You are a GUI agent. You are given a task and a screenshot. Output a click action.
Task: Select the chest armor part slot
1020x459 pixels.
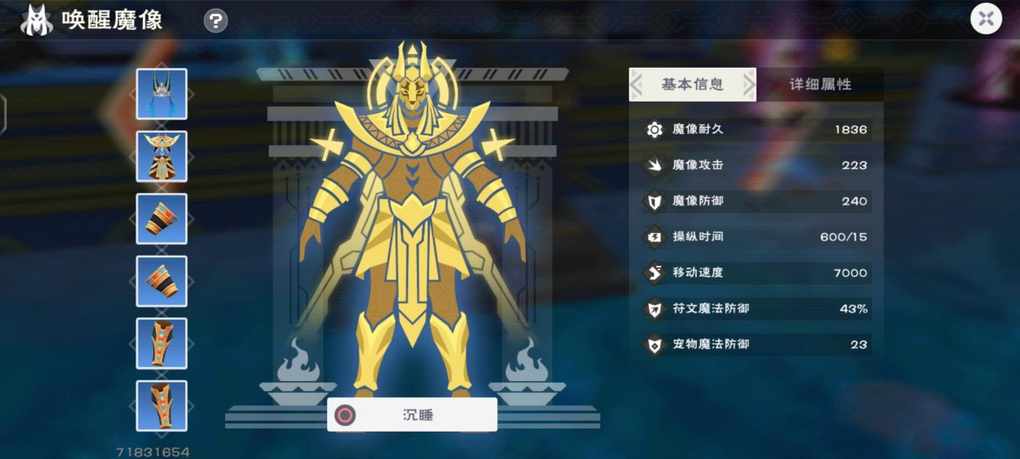point(161,156)
